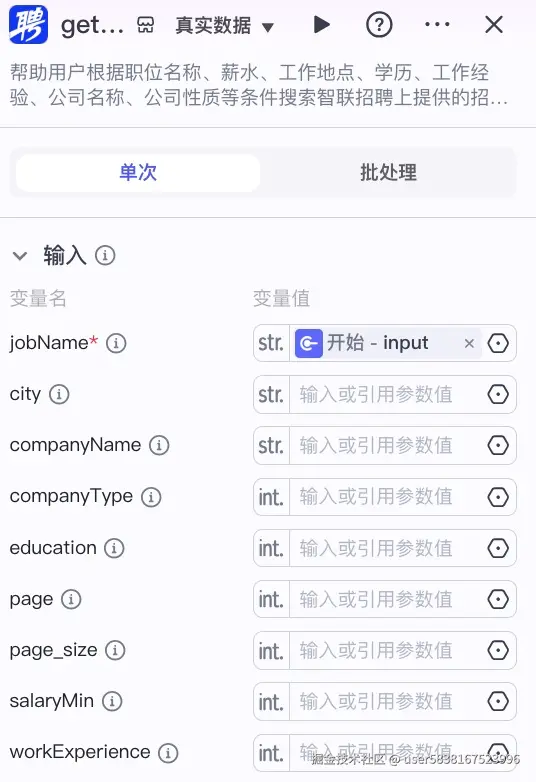
Task: Click the info icon beside salaryMin
Action: (112, 701)
